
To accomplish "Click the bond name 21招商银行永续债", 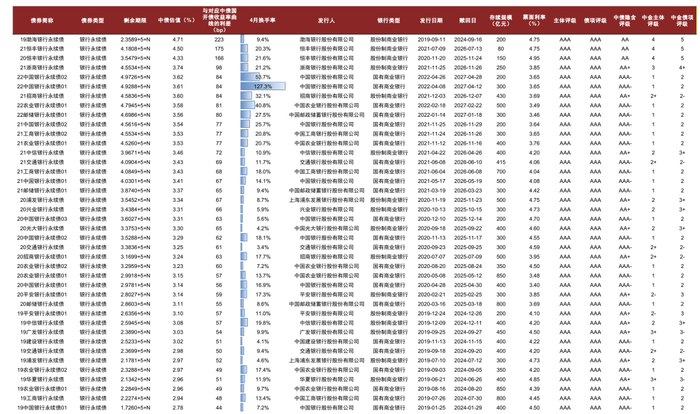I will click(42, 96).
